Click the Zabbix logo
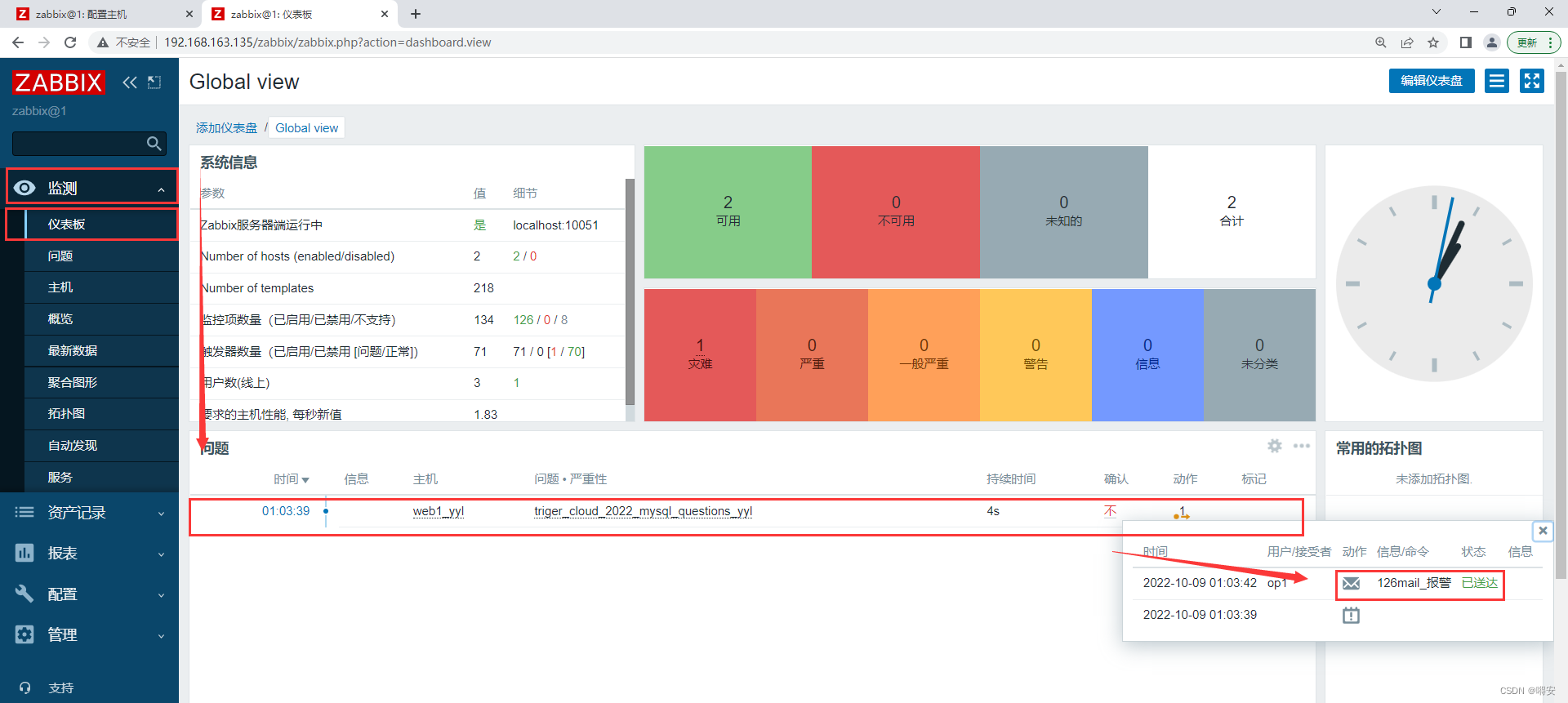1568x703 pixels. click(58, 82)
